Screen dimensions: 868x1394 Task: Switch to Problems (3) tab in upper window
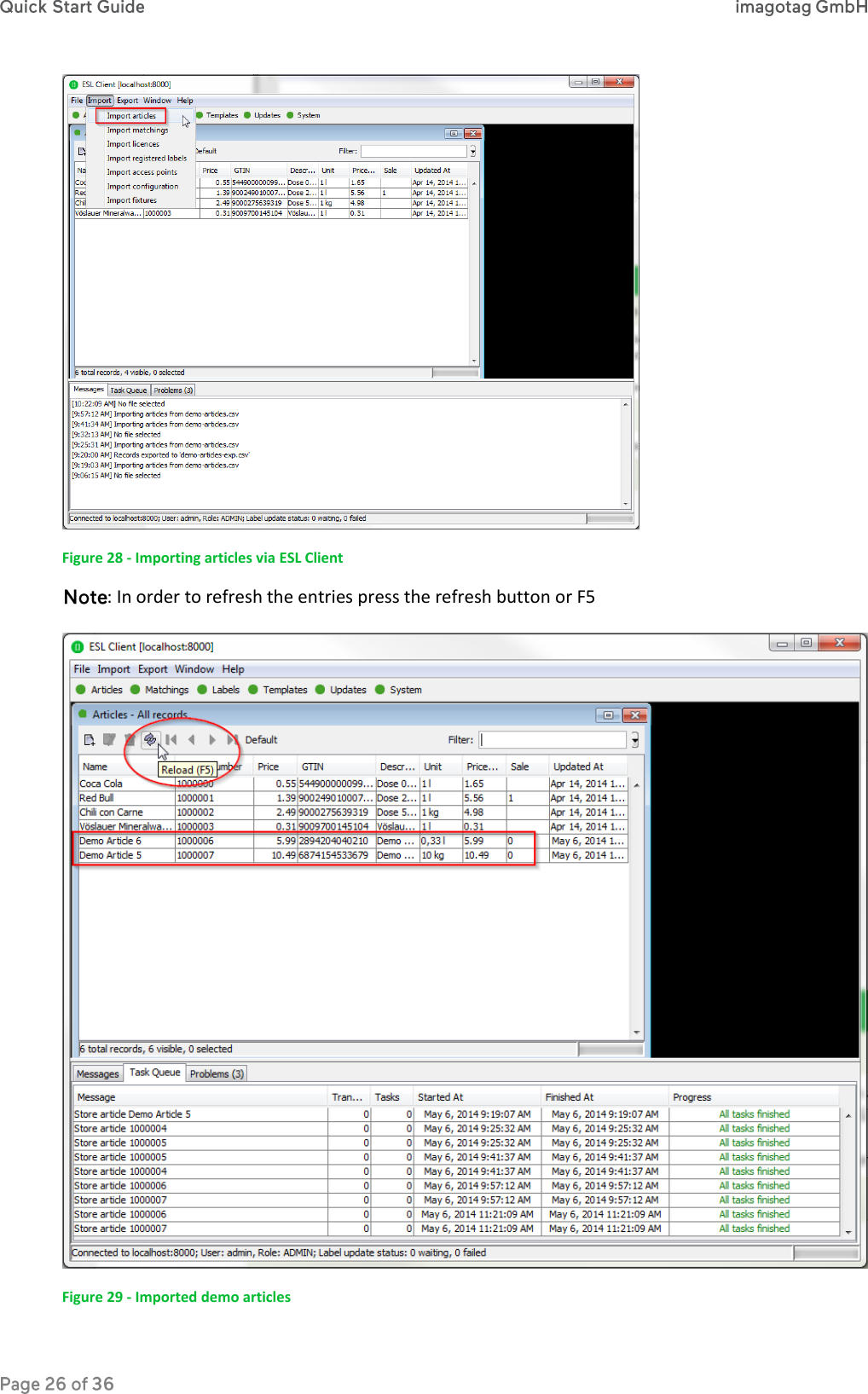point(173,390)
